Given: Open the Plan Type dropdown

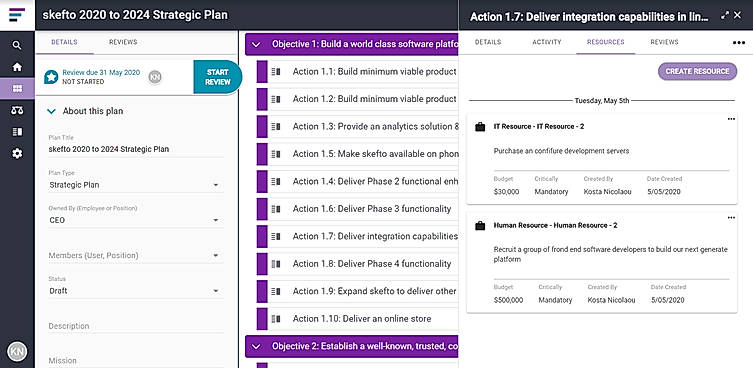Looking at the screenshot, I should [136, 185].
